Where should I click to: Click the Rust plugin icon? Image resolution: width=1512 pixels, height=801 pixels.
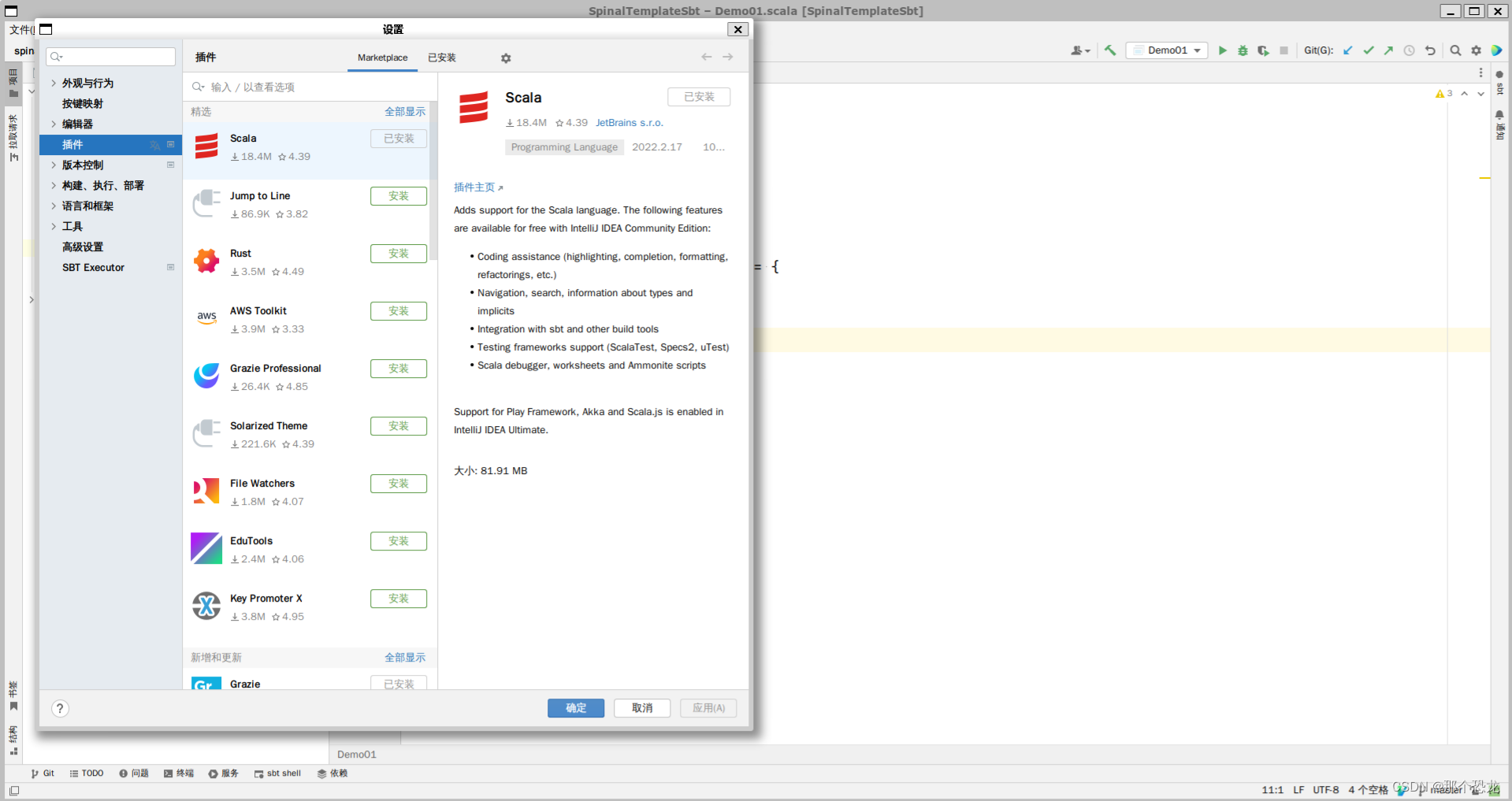206,261
